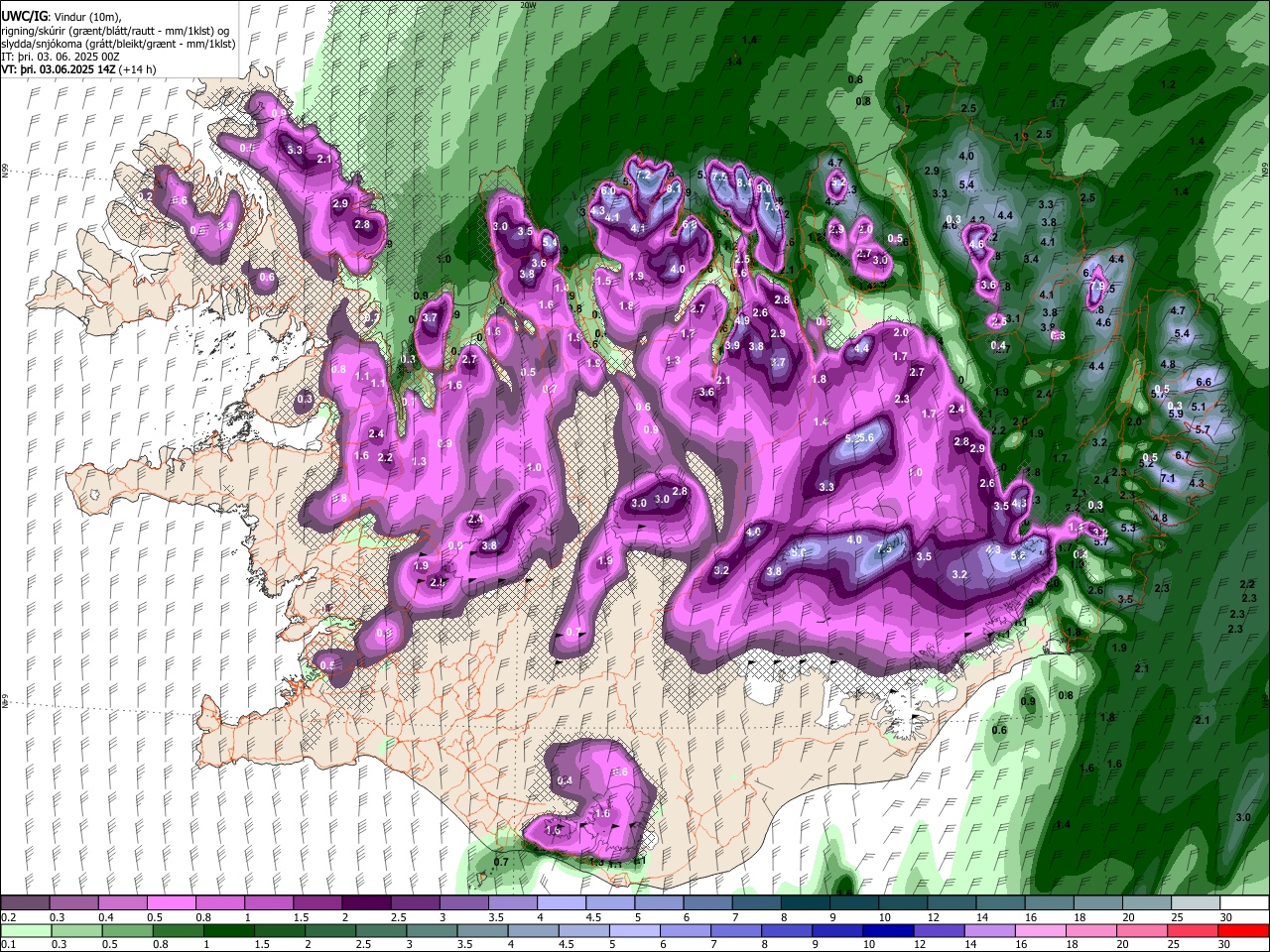Viewport: 1270px width, 952px height.
Task: Choose upper legend swatch between 6 and 7
Action: point(707,903)
